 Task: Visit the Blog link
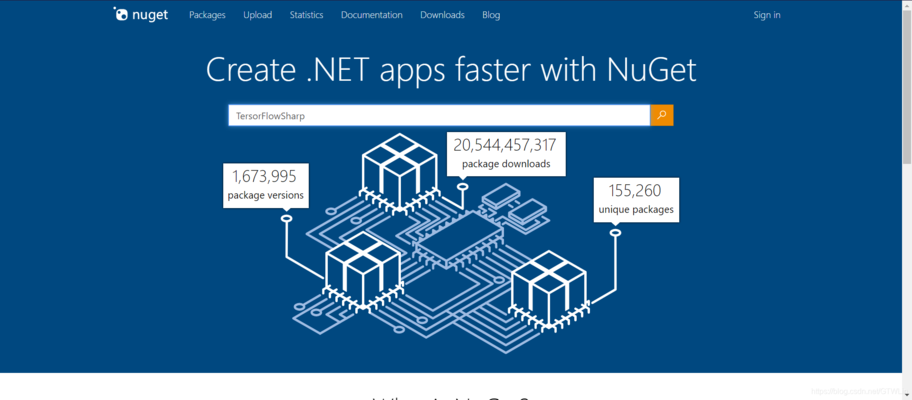(x=491, y=15)
